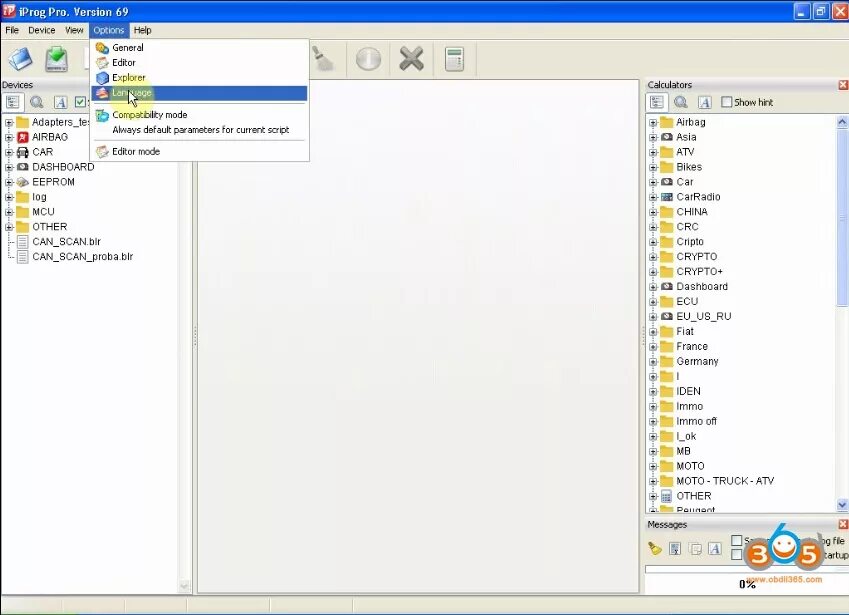Click the Calculators vertical scrollbar thumb
Viewport: 849px width, 615px height.
coord(842,218)
